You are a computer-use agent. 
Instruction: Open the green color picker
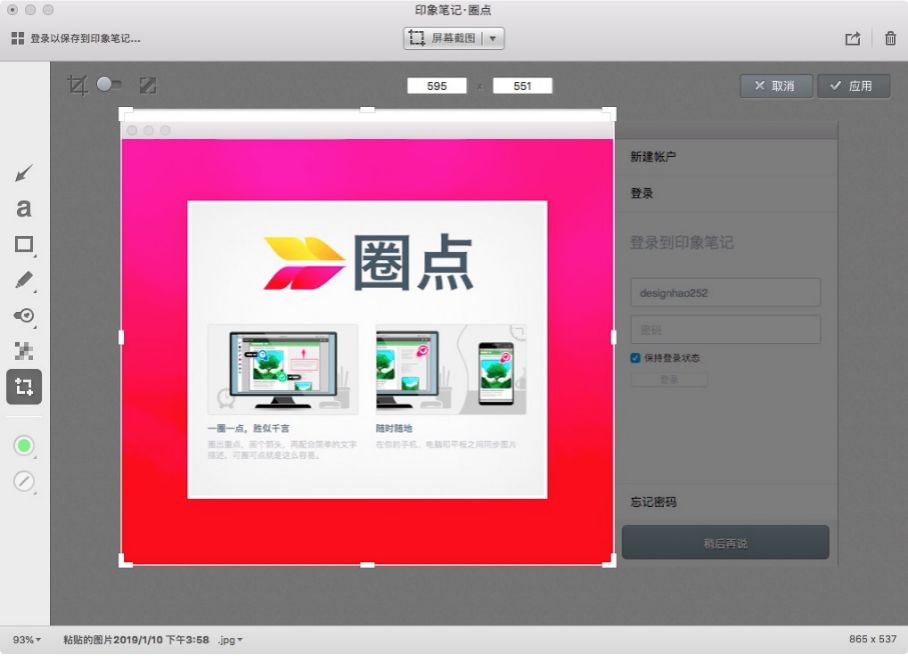24,445
